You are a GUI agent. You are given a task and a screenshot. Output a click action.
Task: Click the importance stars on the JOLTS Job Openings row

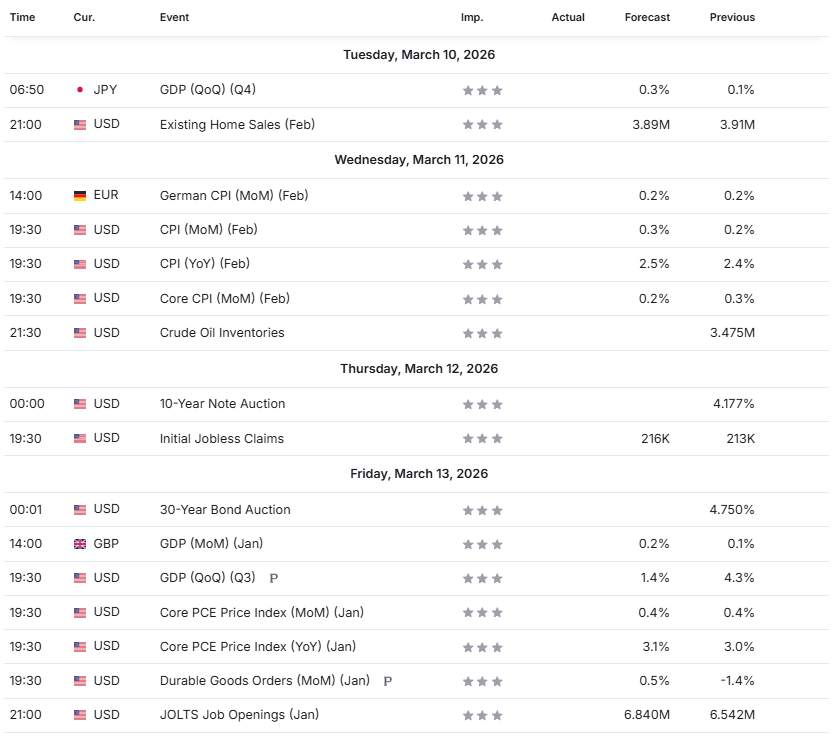[482, 715]
